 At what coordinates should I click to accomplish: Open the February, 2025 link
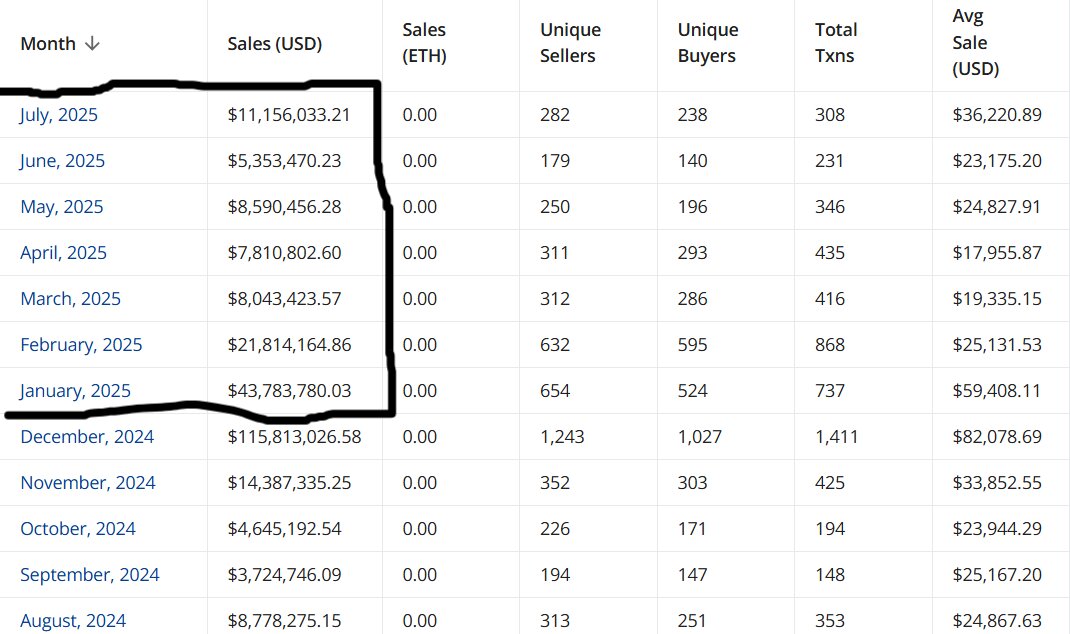pyautogui.click(x=81, y=345)
